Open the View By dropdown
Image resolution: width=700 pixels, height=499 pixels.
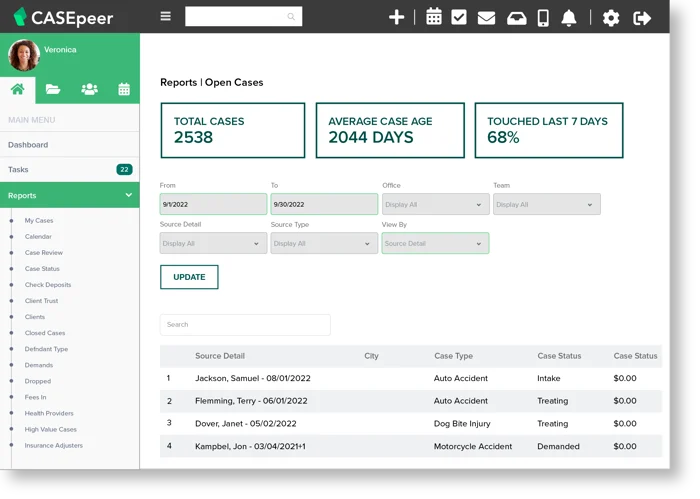coord(435,243)
